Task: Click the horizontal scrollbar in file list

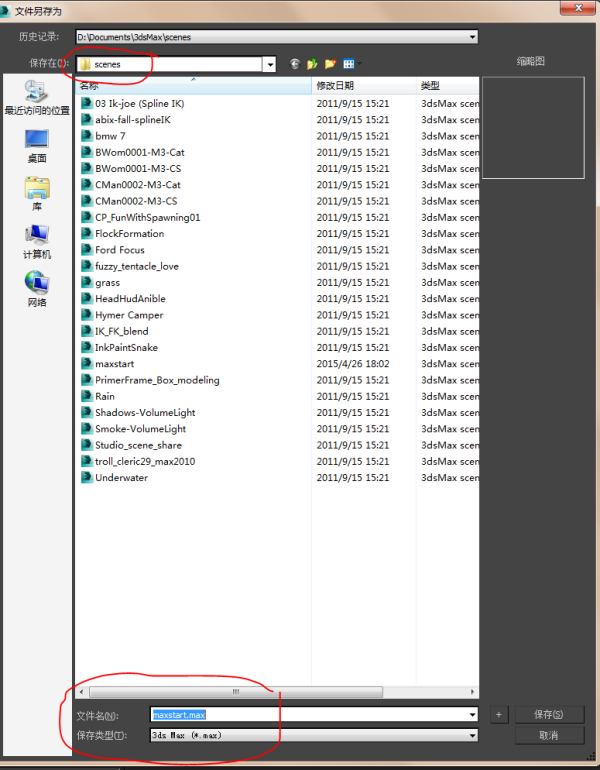Action: click(236, 691)
